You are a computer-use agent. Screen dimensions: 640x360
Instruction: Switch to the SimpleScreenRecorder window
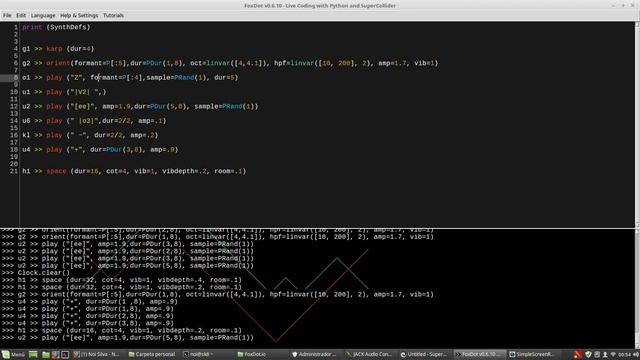[533, 354]
